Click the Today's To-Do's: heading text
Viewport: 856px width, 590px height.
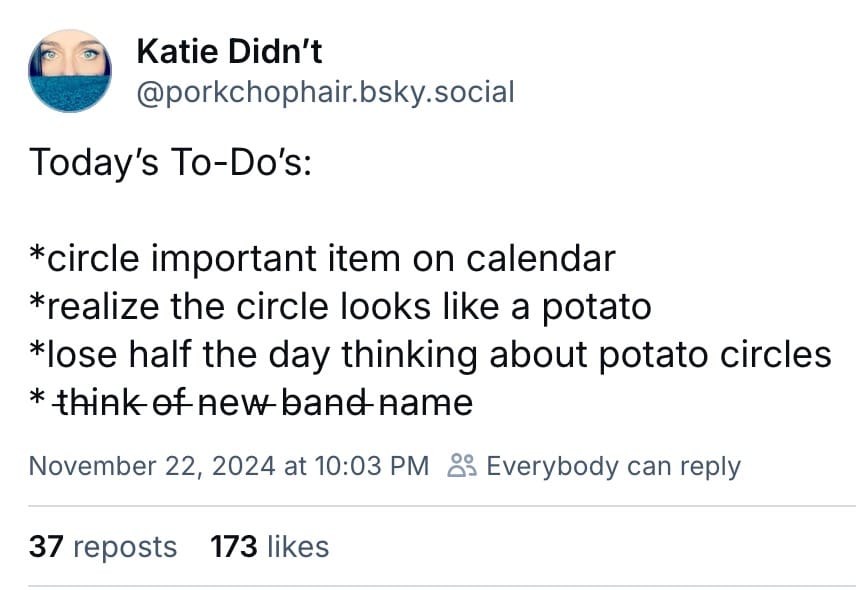170,162
